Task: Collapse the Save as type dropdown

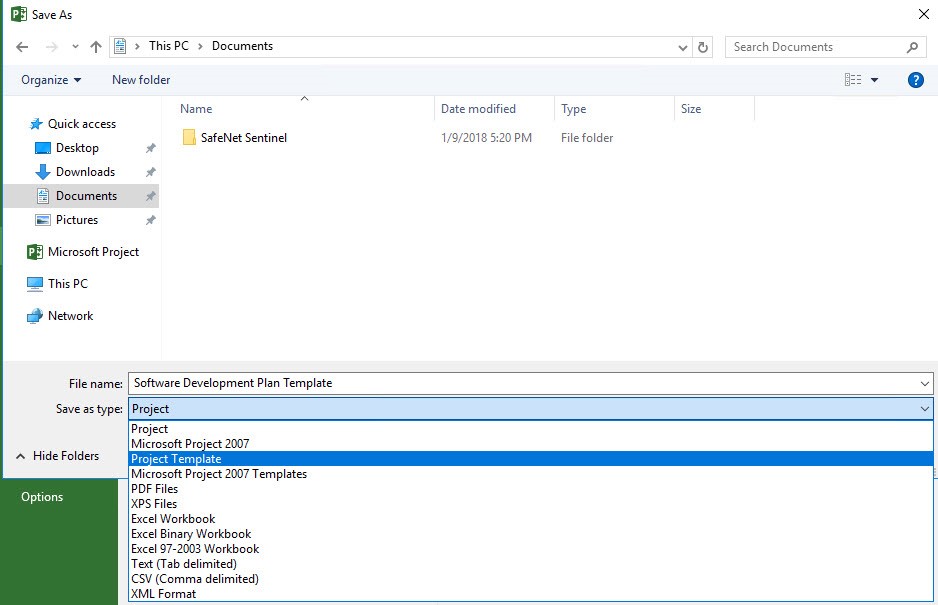Action: 924,409
